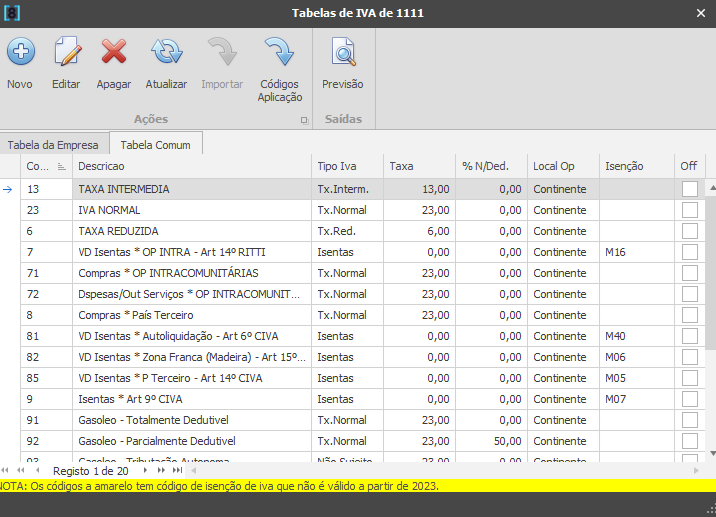
Task: Sort by % N/Ded. column header
Action: 491,166
